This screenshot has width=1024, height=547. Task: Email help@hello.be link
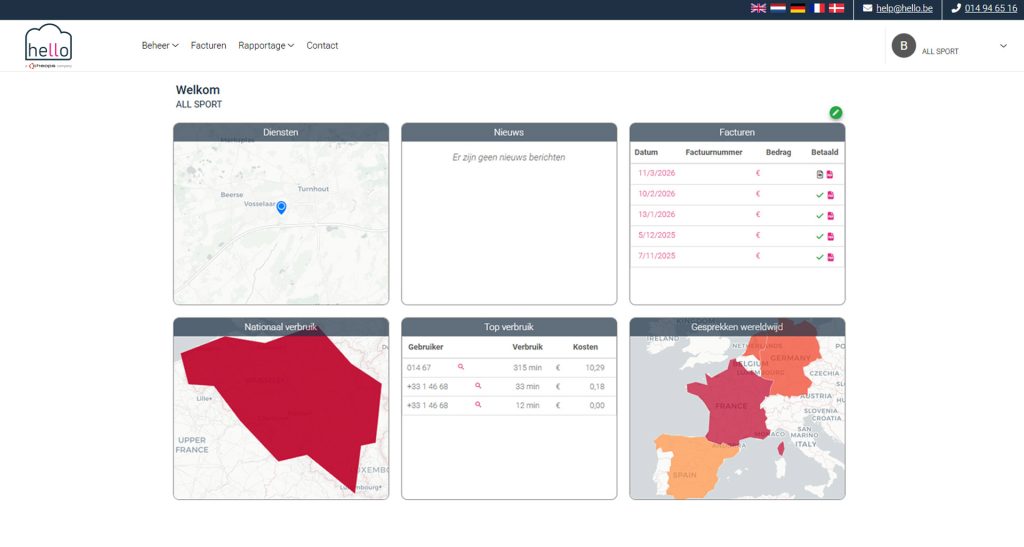click(904, 8)
